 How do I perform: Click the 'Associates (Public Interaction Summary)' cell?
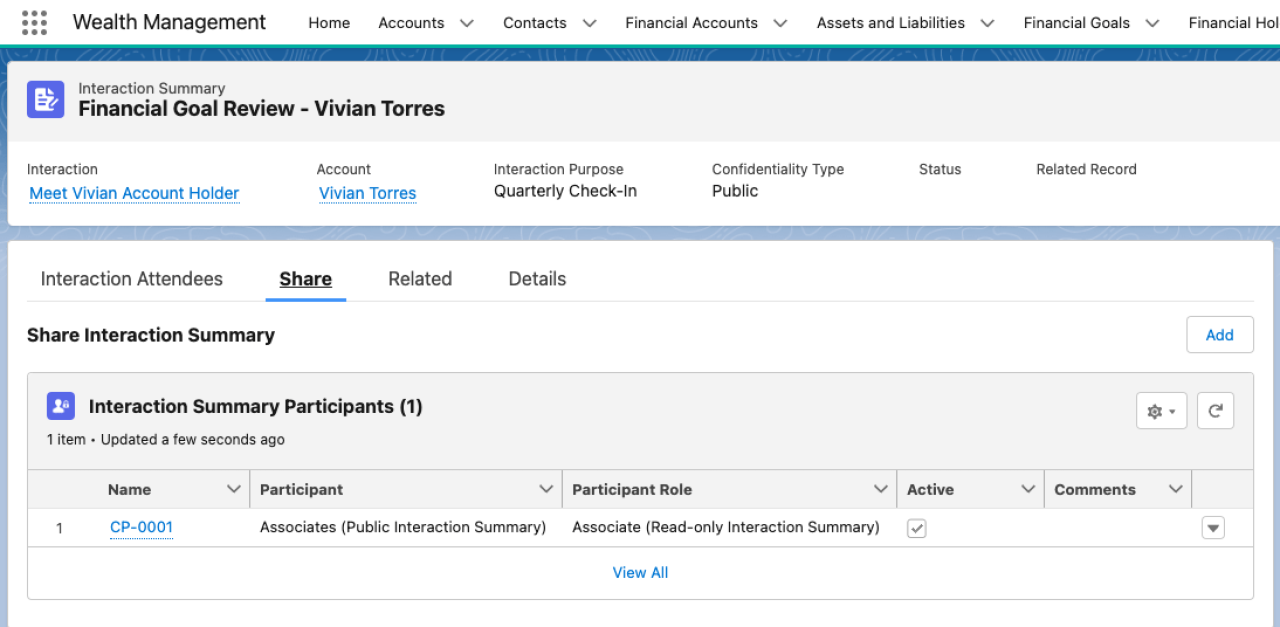click(x=403, y=527)
